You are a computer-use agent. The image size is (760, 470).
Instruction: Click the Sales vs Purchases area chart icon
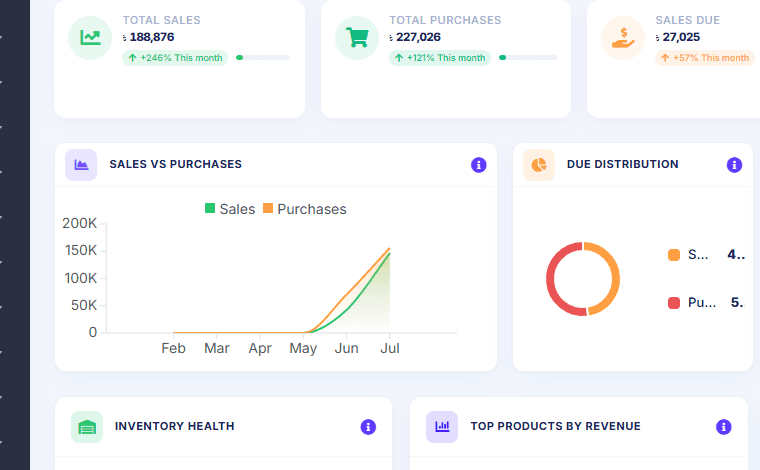click(81, 165)
